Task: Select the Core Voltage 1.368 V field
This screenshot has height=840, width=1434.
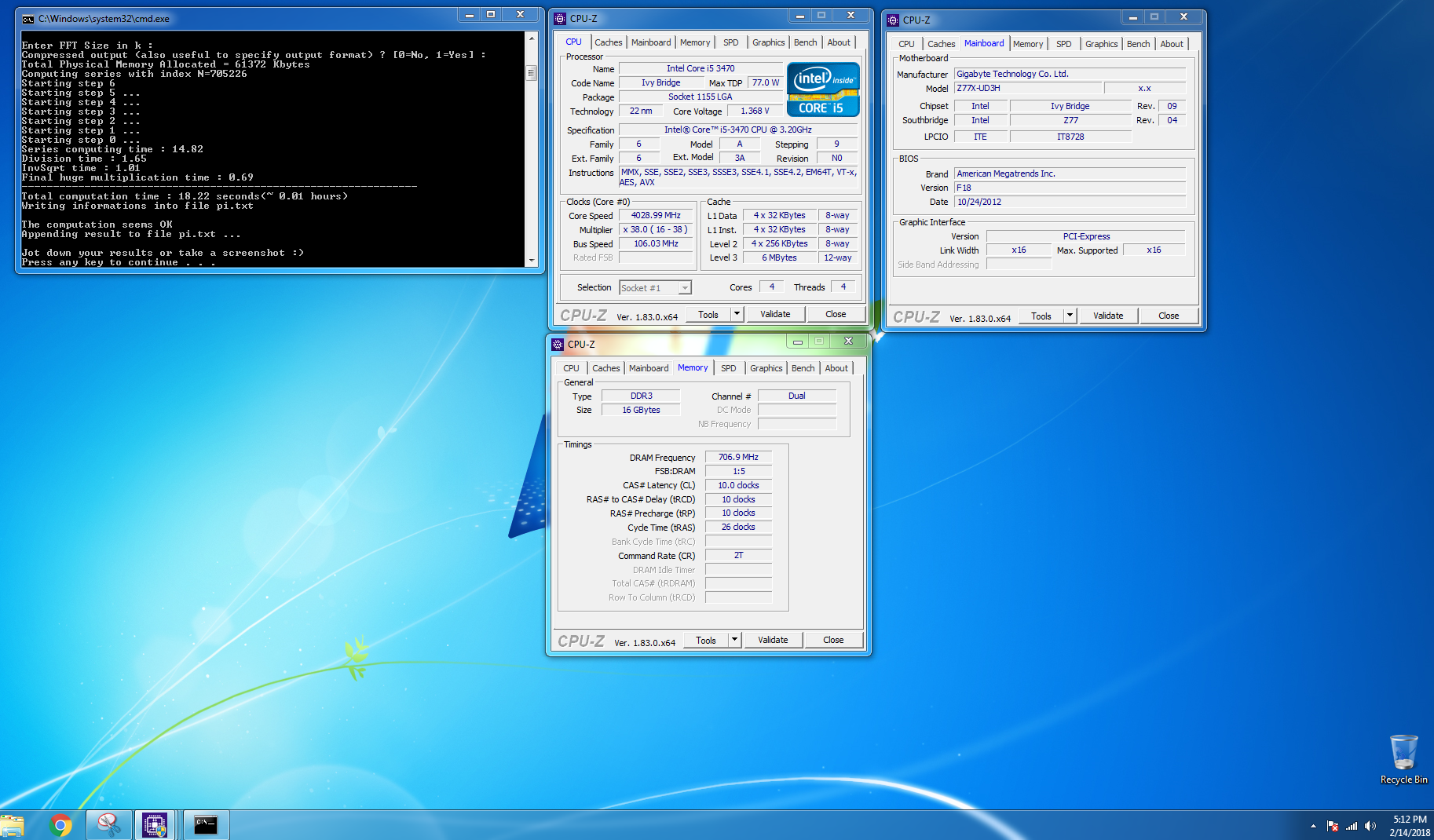Action: pyautogui.click(x=755, y=111)
